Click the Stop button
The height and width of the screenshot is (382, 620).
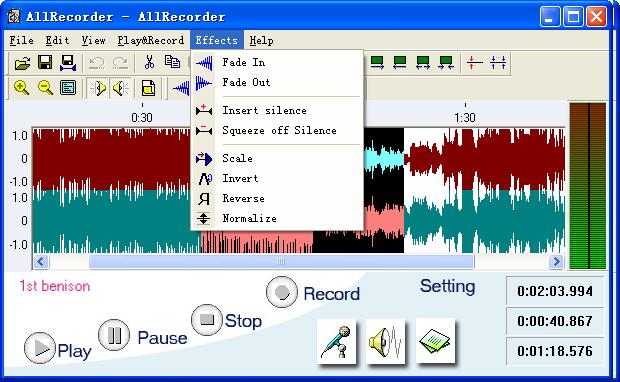pyautogui.click(x=207, y=320)
